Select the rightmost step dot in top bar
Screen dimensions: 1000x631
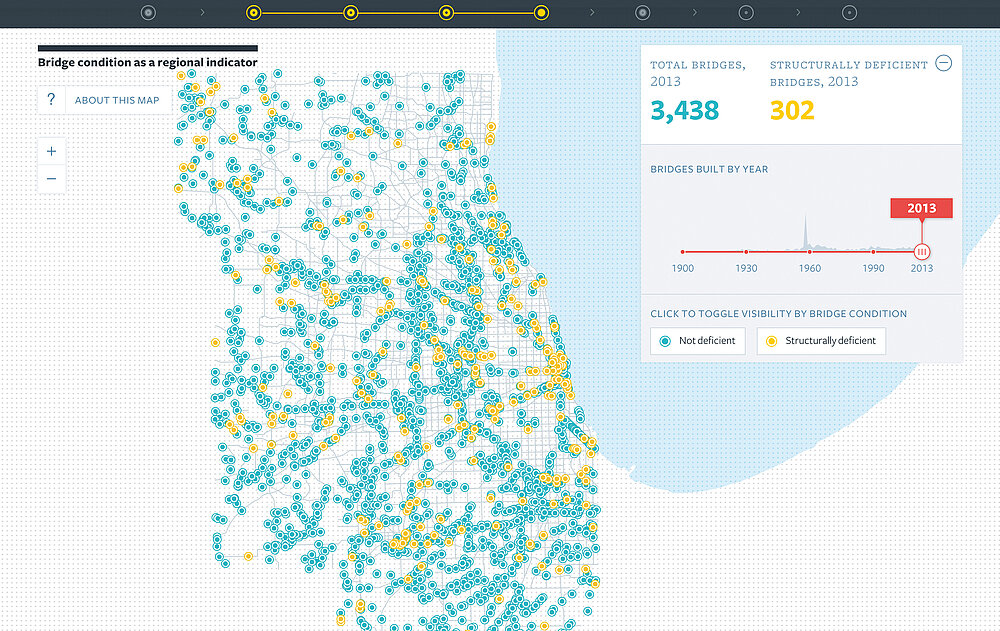[x=849, y=13]
